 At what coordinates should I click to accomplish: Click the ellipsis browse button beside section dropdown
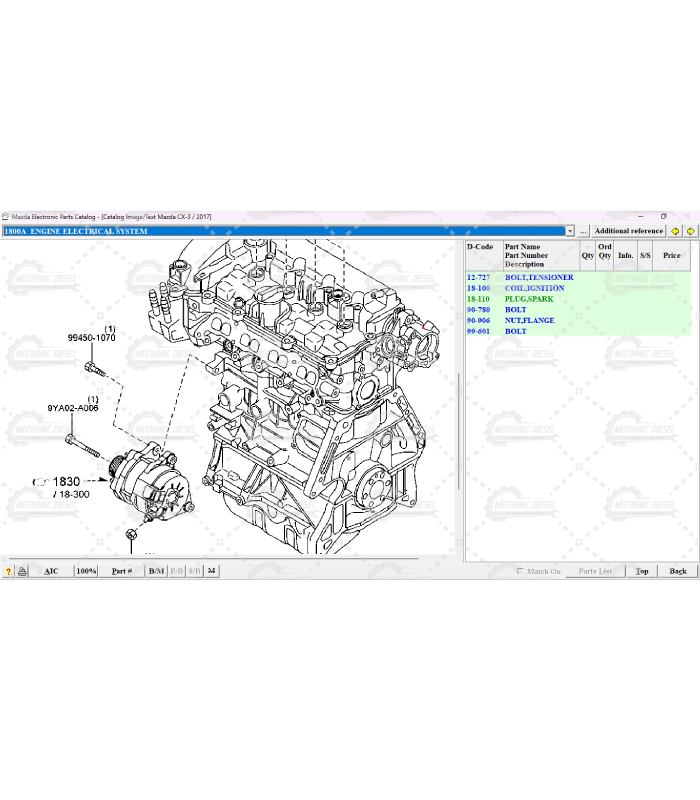[583, 231]
